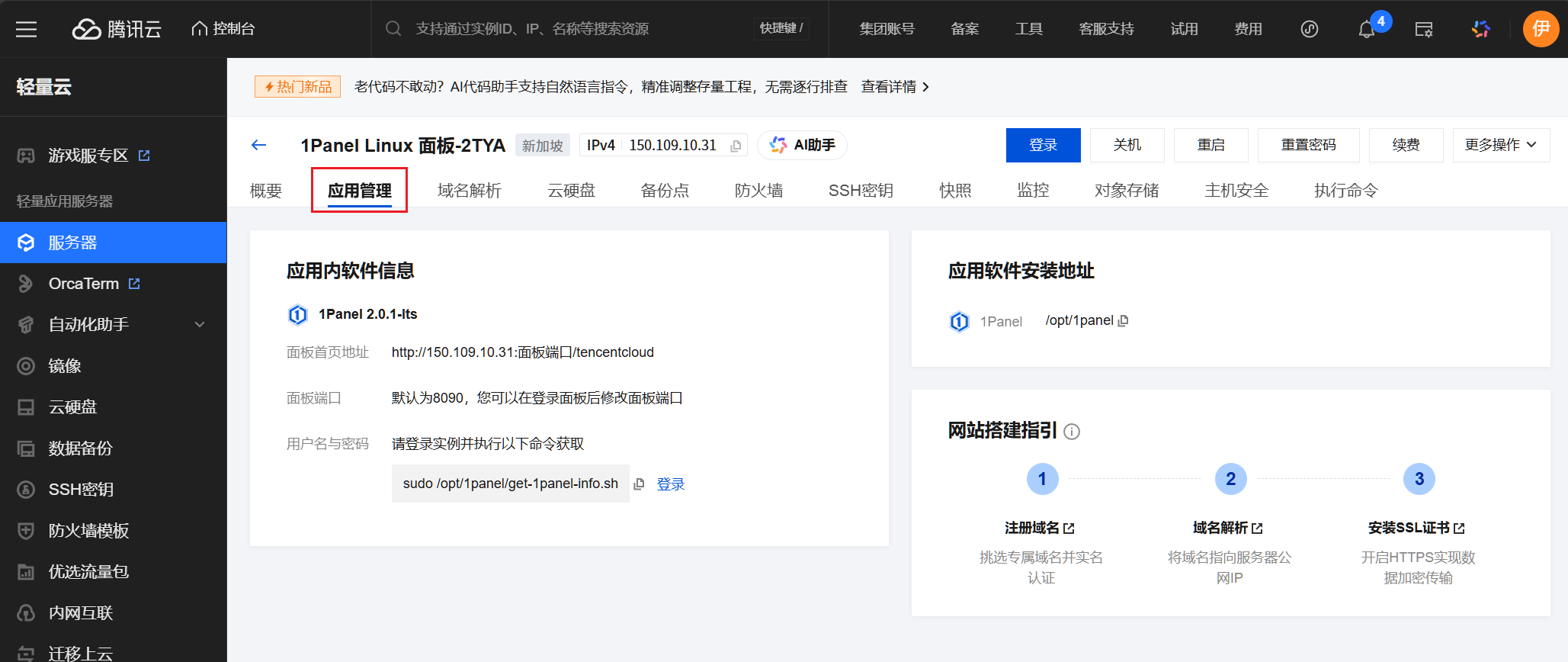Open the 费用 menu
Viewport: 1568px width, 662px height.
(1248, 29)
